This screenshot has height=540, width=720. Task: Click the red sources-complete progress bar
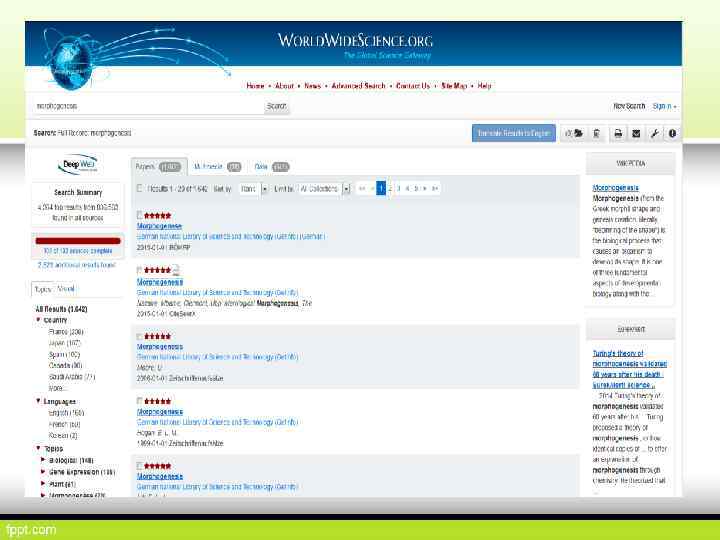tap(78, 241)
